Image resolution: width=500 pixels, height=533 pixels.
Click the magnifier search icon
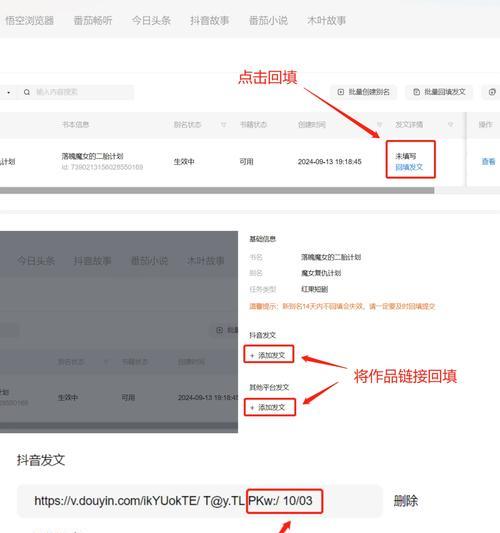27,92
